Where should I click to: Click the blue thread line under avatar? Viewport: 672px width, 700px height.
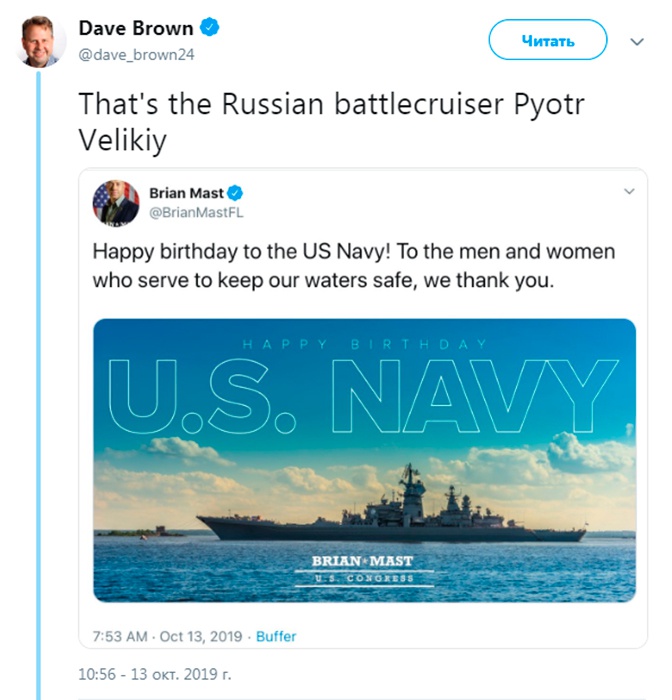tap(38, 385)
